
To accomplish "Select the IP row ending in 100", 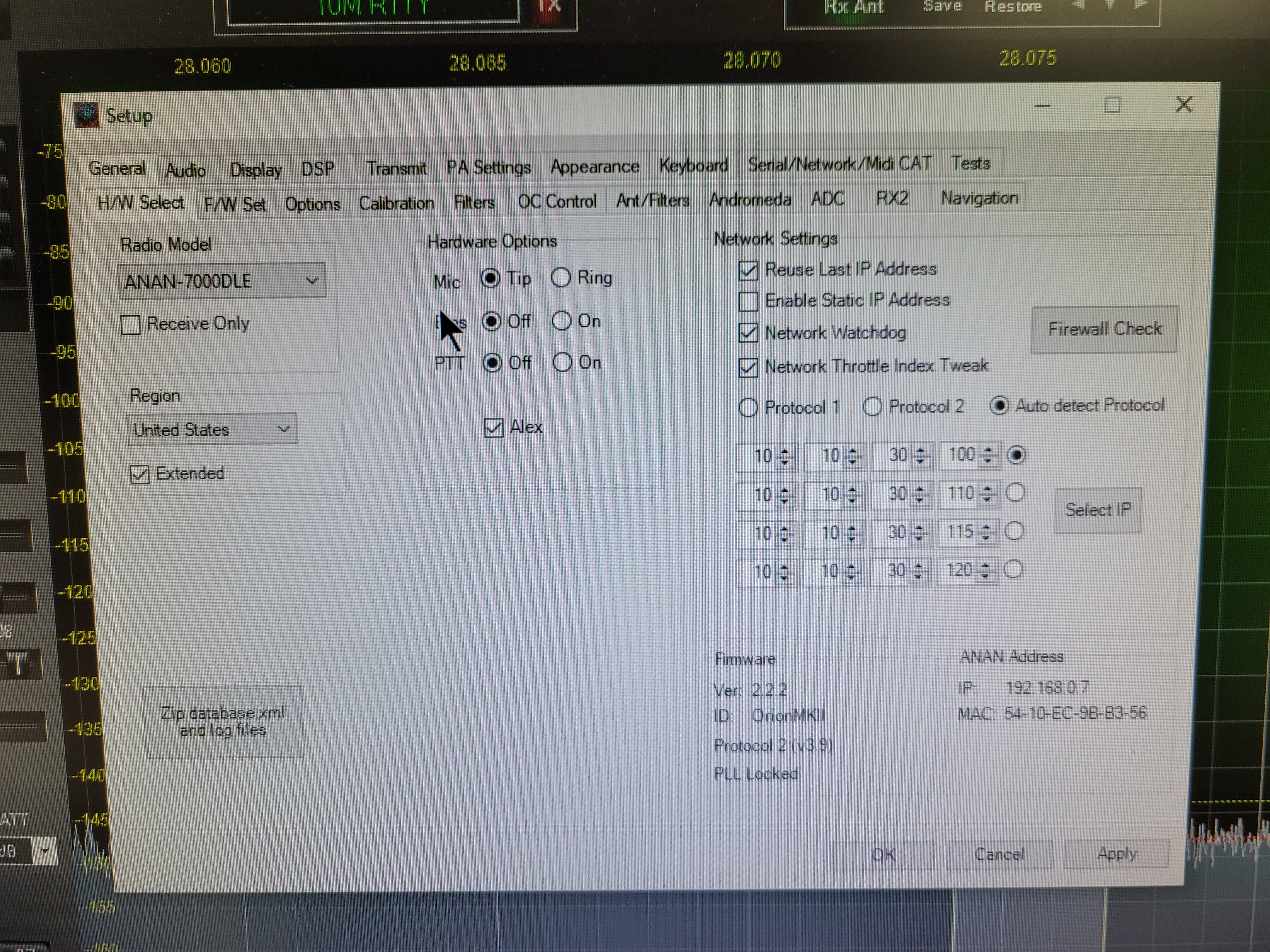I will [1016, 455].
